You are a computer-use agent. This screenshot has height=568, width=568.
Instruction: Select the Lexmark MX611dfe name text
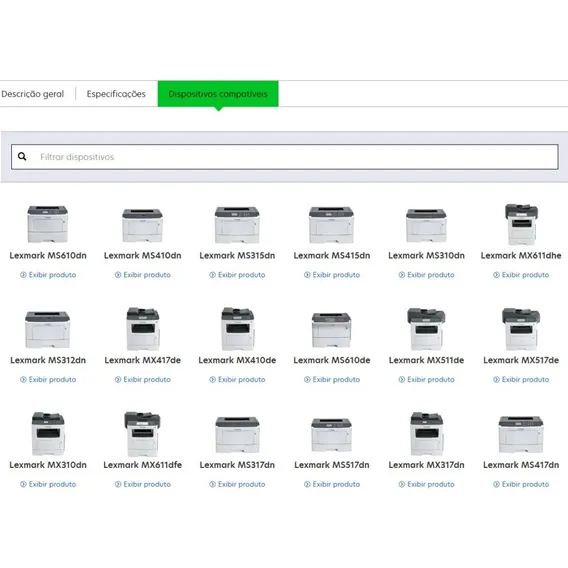pos(142,465)
